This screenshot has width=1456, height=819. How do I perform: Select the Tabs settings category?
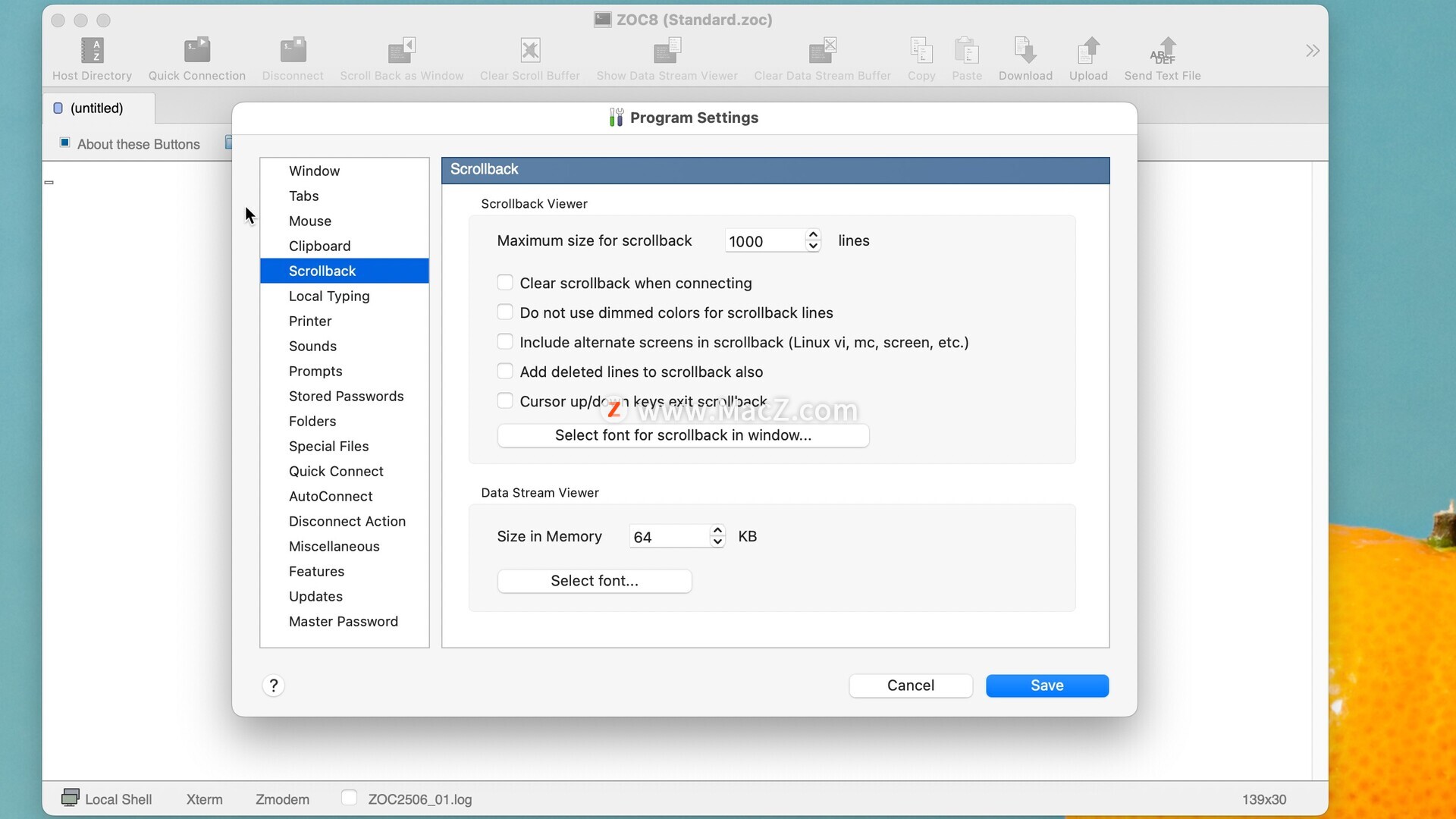point(344,196)
